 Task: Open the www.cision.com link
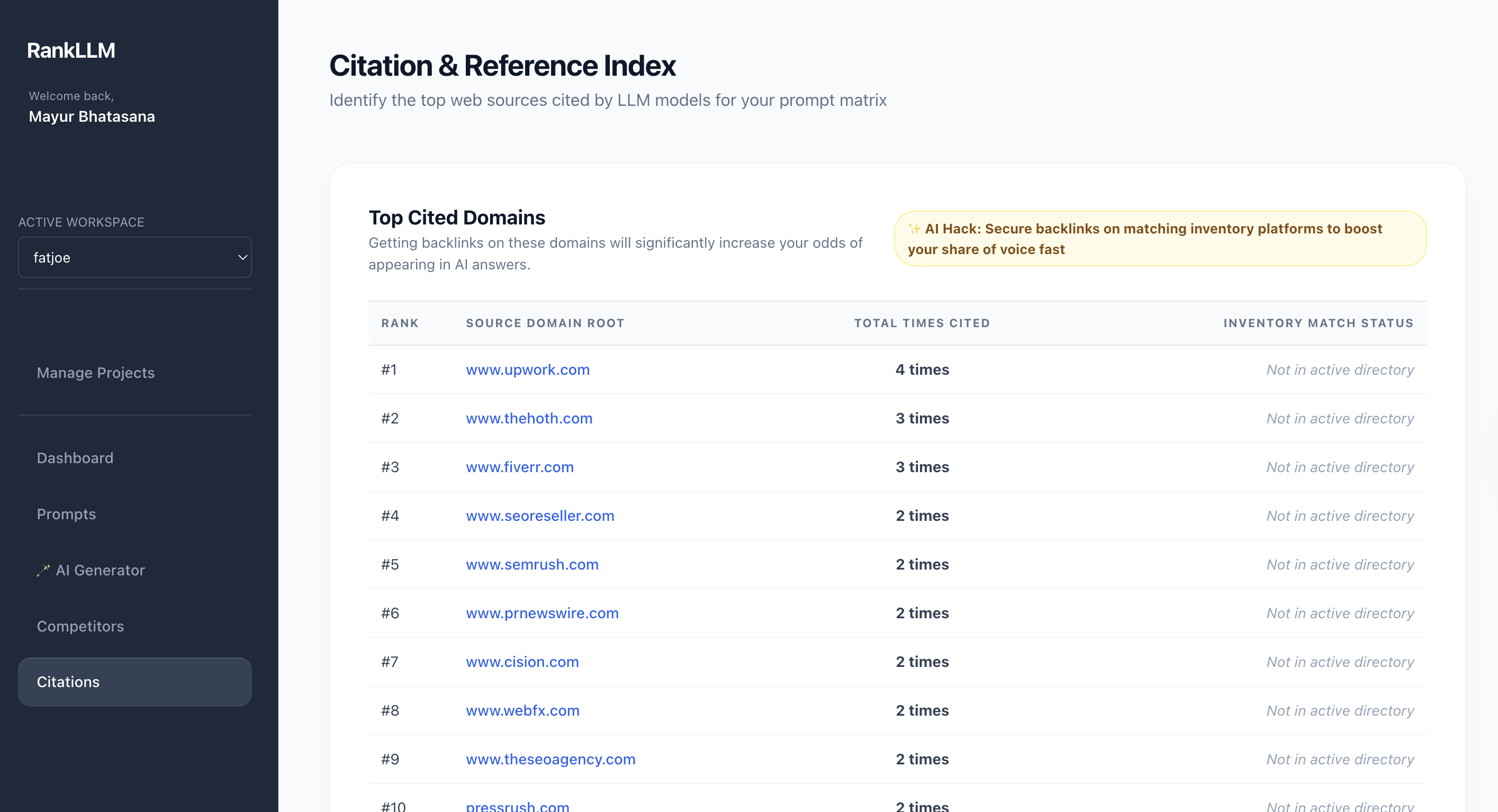point(522,661)
